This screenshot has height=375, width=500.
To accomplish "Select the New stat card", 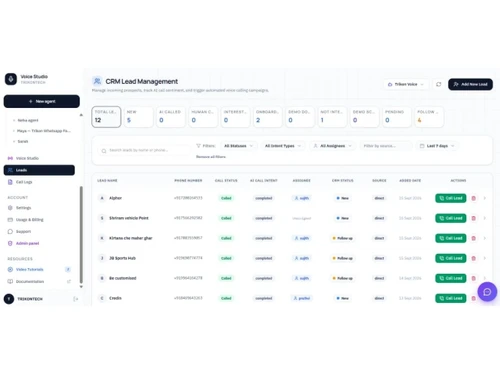I will 138,117.
